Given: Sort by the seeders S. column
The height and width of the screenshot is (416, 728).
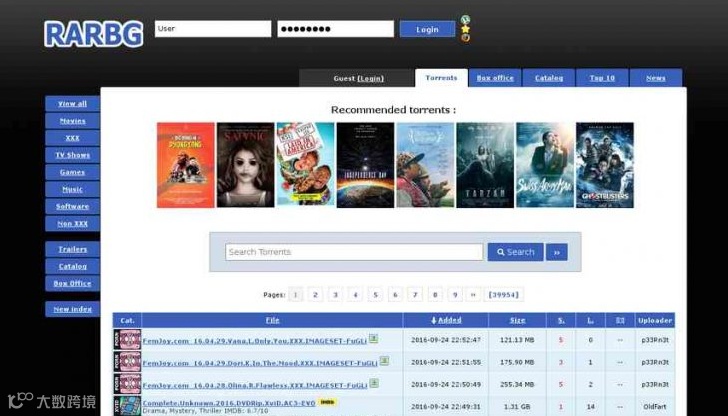Looking at the screenshot, I should point(561,320).
